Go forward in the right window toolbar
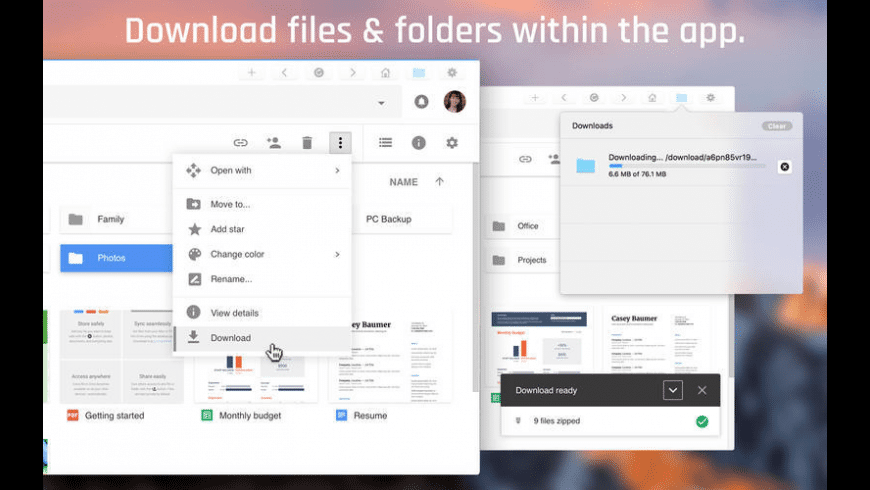 pos(623,98)
